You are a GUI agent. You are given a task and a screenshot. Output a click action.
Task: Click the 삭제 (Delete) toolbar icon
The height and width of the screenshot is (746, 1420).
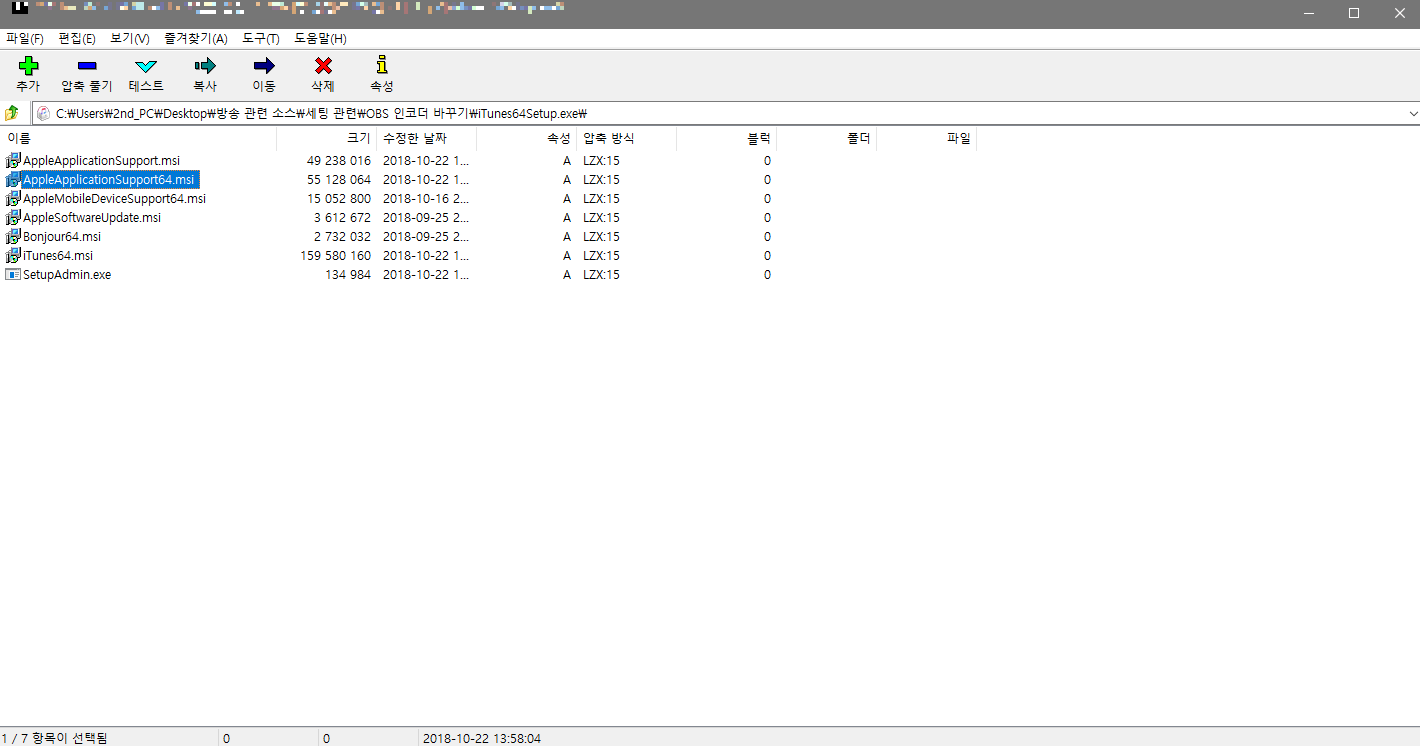pyautogui.click(x=322, y=72)
